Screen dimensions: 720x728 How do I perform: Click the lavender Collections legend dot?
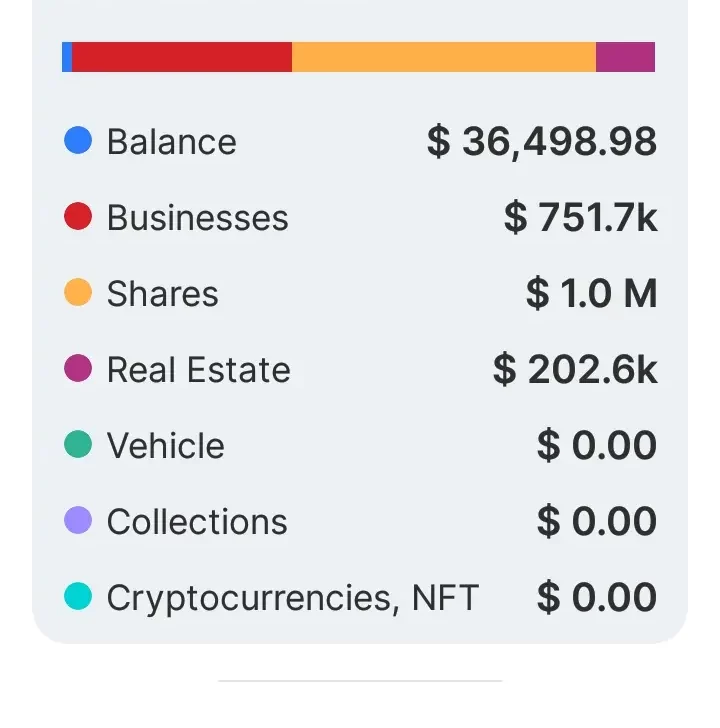coord(78,521)
